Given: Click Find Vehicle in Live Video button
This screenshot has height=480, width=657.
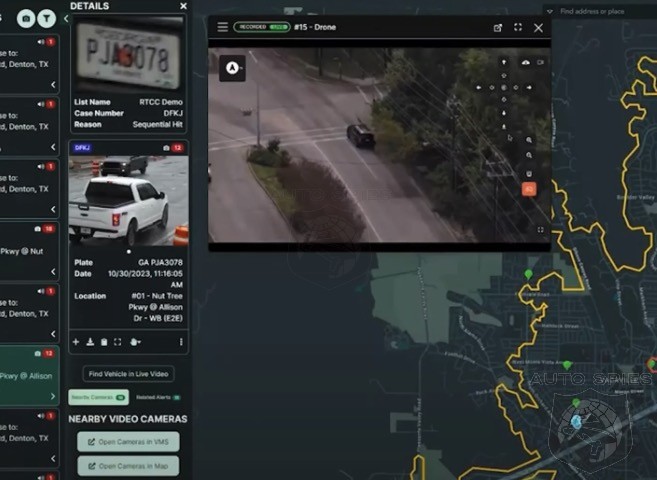Looking at the screenshot, I should tap(129, 374).
